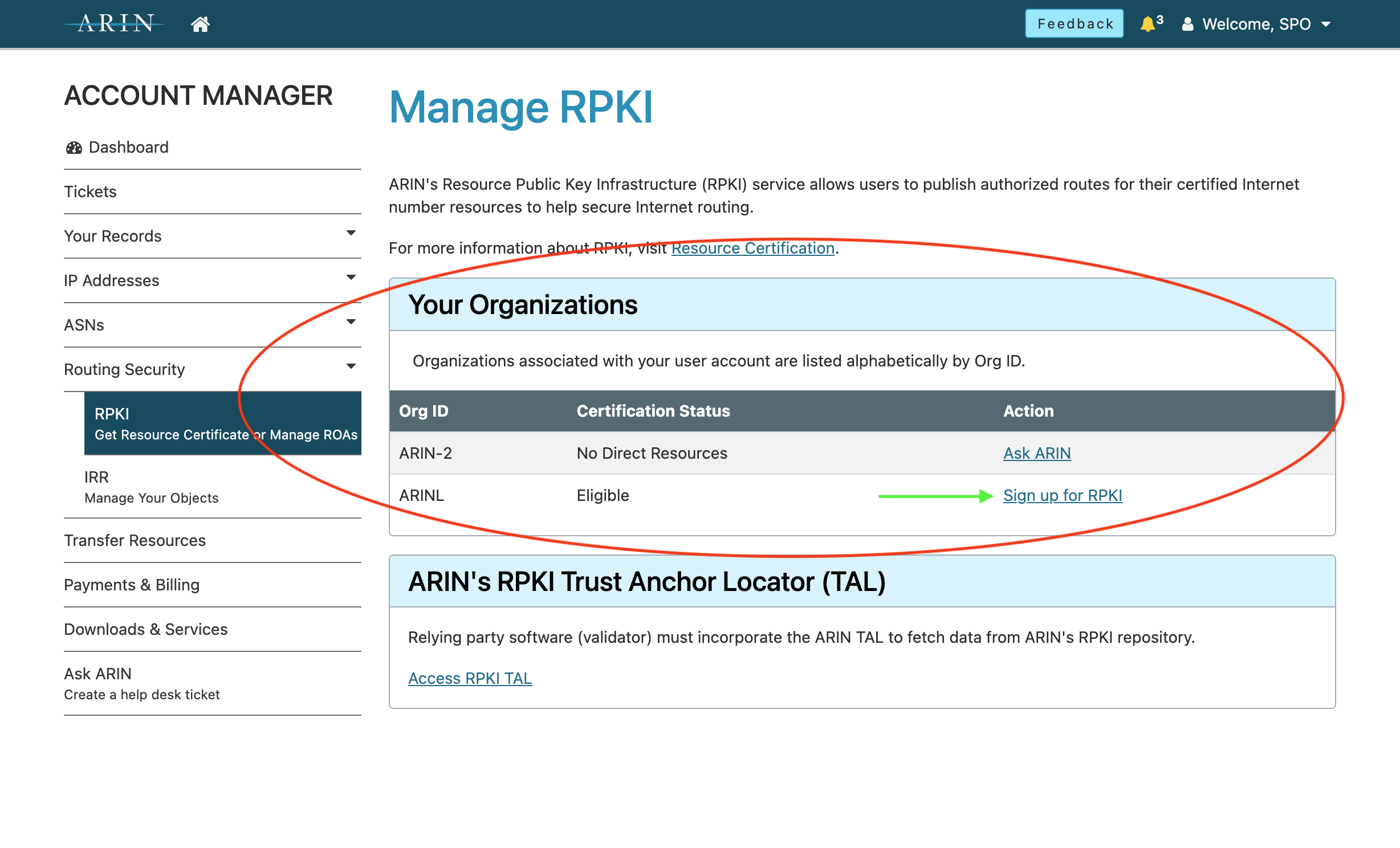
Task: Select ASNs menu item
Action: [x=84, y=325]
